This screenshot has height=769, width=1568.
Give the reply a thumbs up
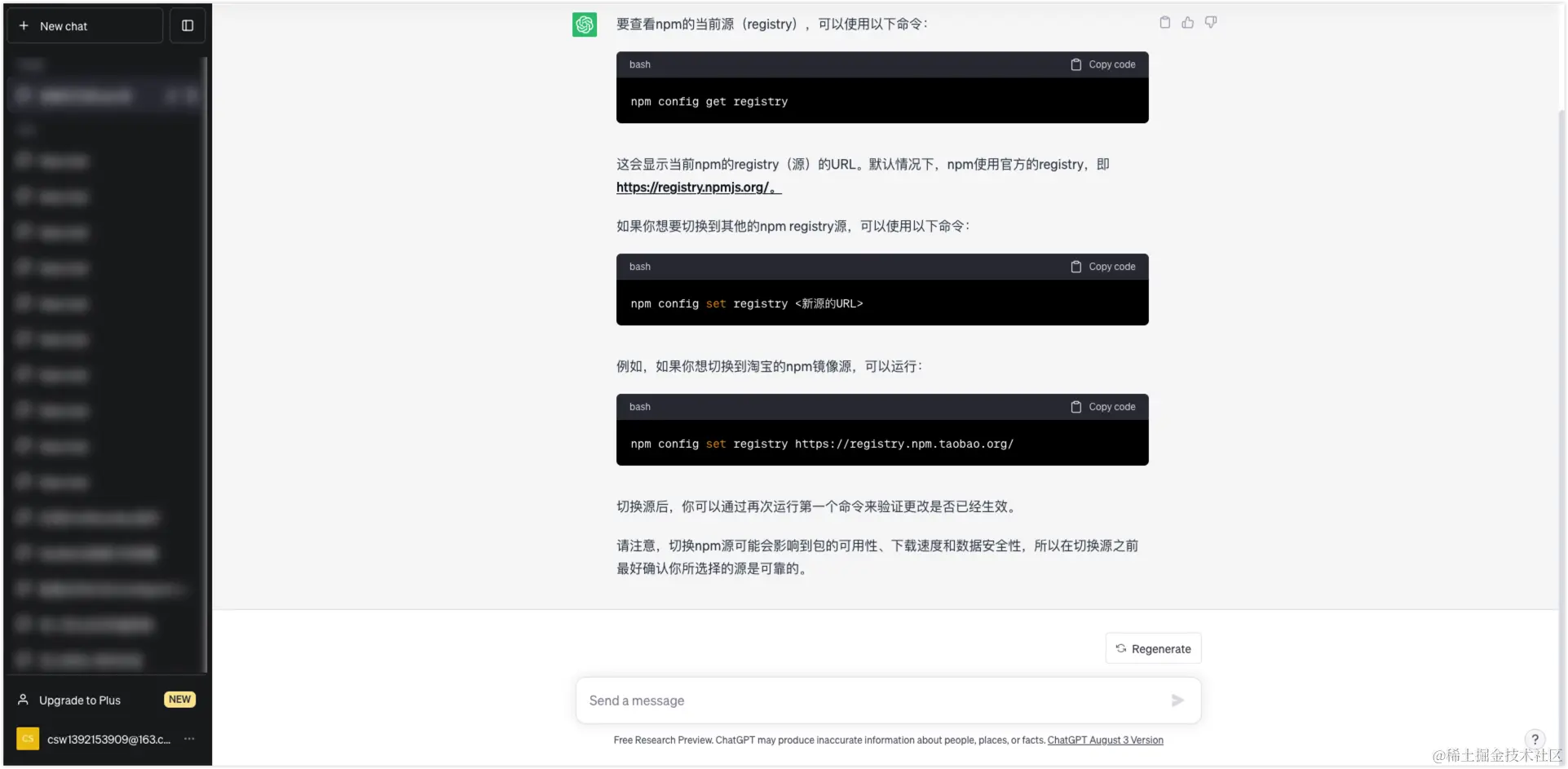pos(1187,23)
